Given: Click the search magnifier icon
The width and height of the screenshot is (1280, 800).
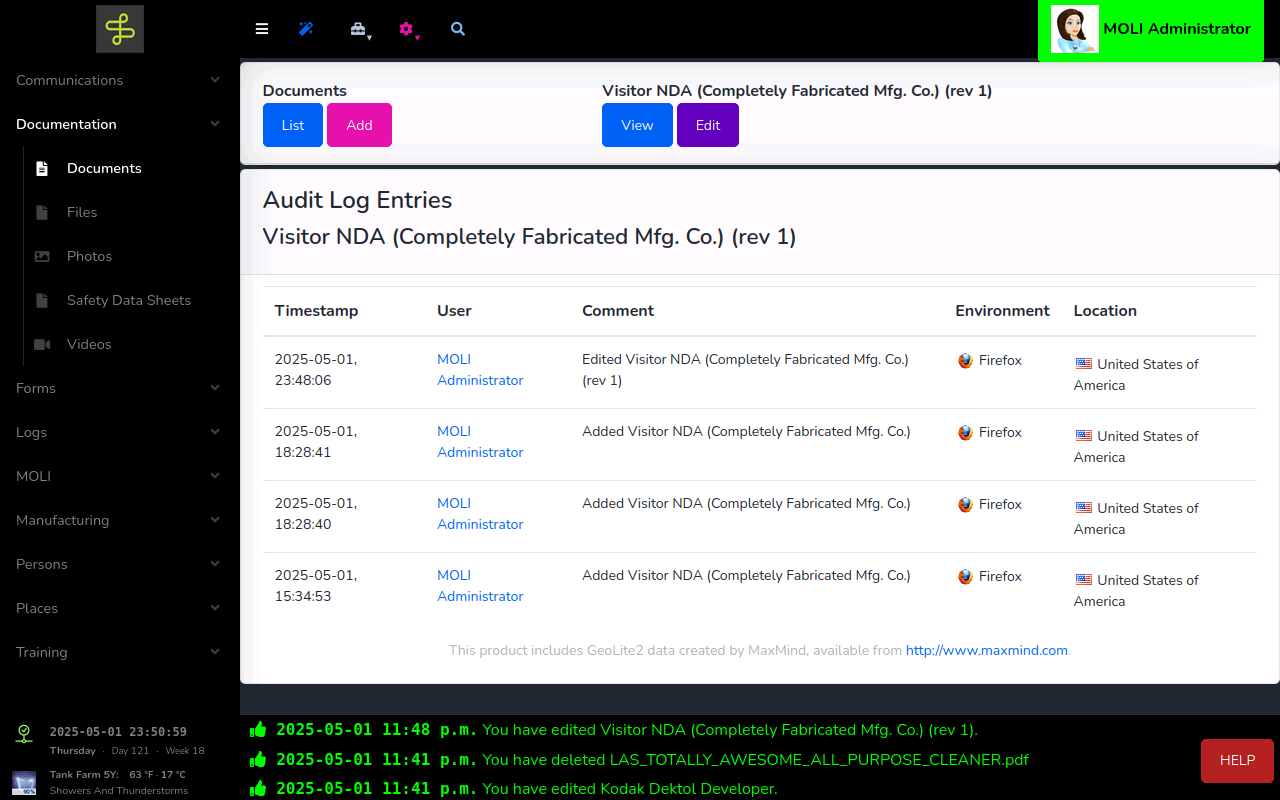Looking at the screenshot, I should tap(458, 29).
